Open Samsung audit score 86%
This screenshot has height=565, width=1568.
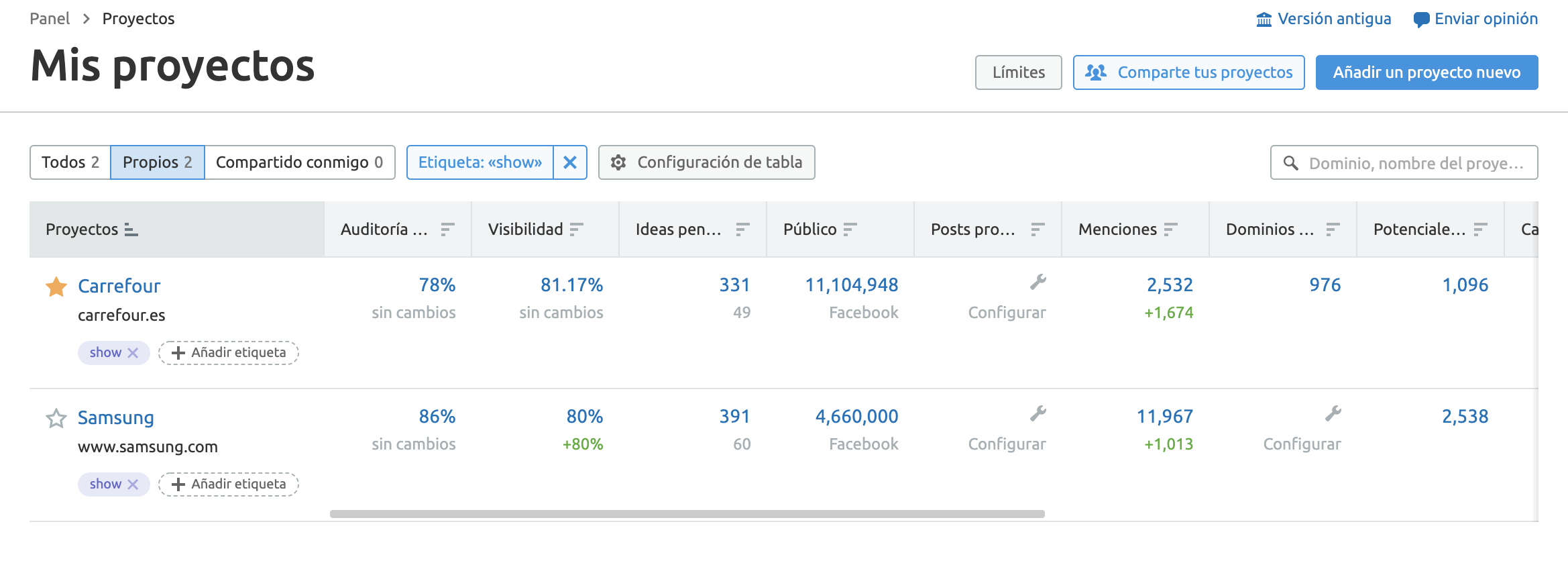click(x=437, y=417)
